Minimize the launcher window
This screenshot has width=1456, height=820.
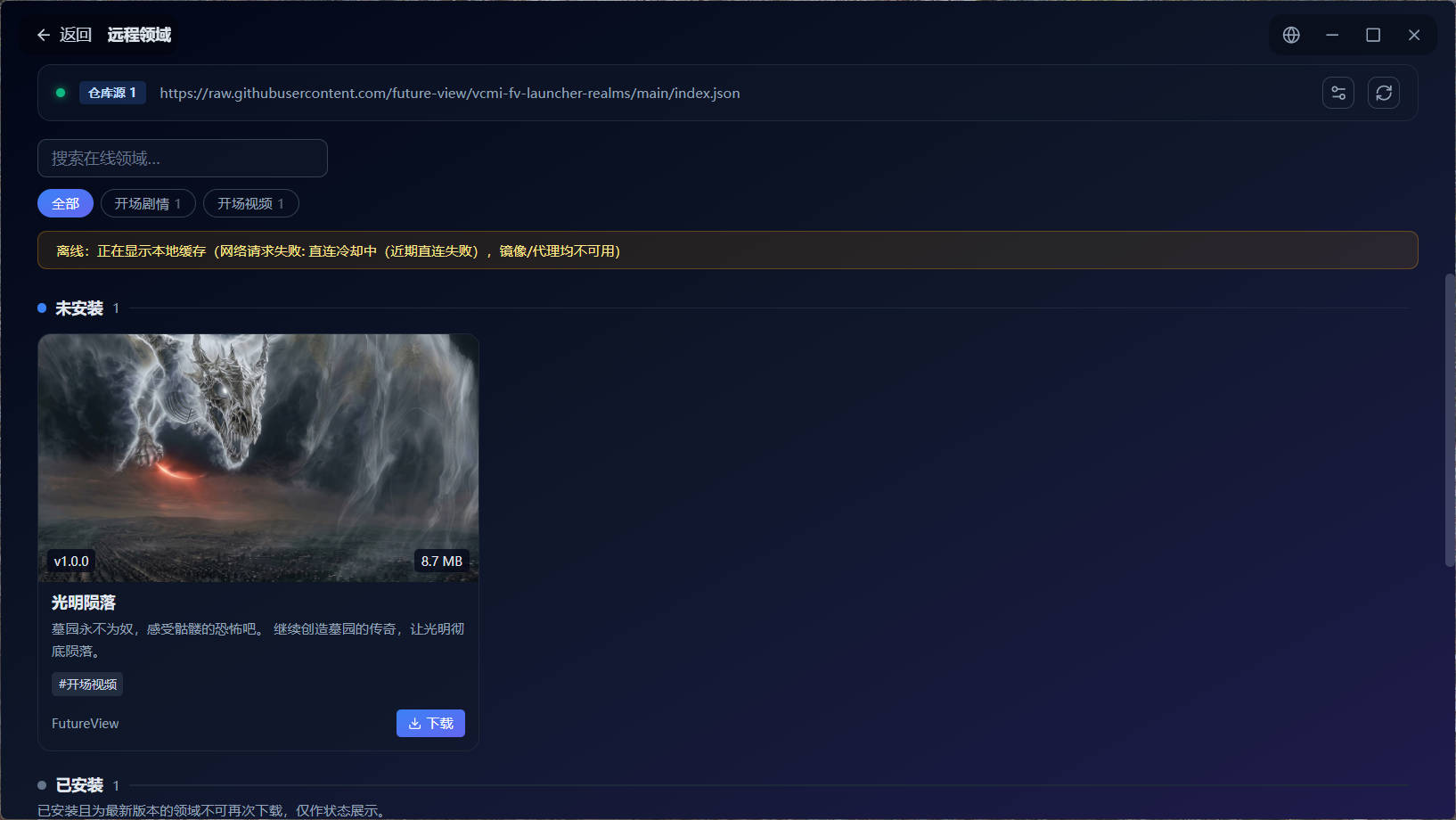point(1332,35)
